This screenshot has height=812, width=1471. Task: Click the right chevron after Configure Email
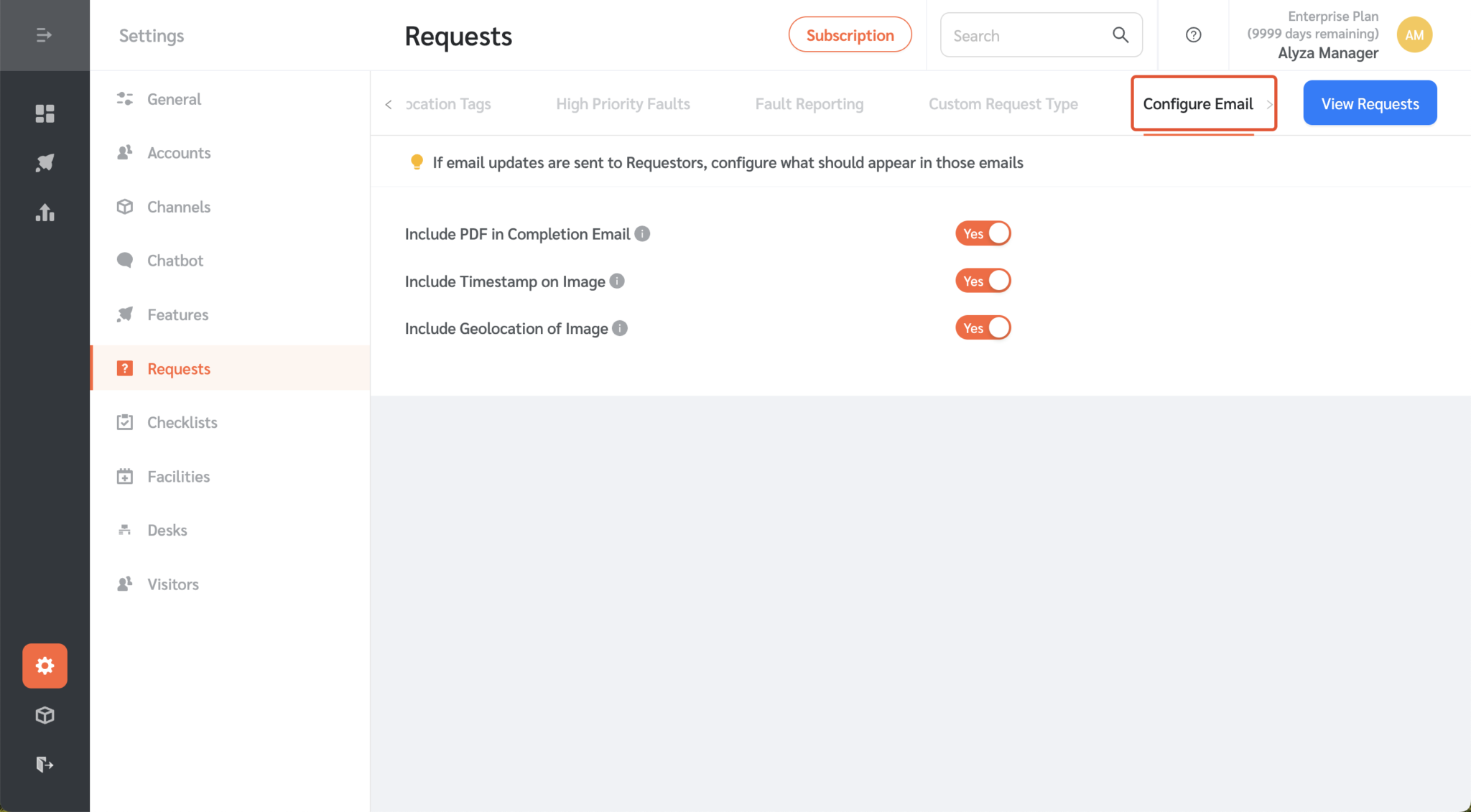tap(1270, 103)
